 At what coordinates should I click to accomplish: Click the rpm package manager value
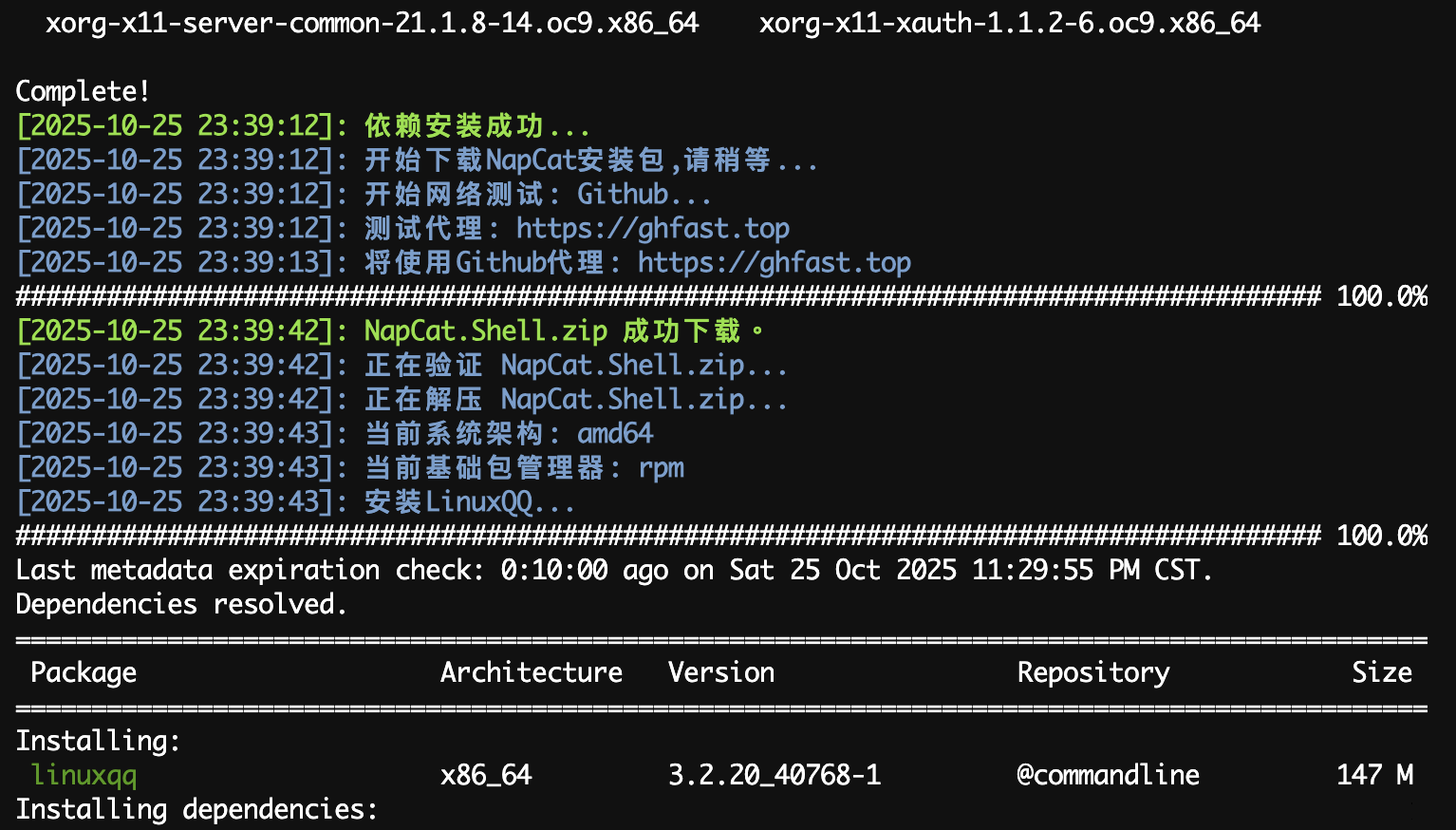[x=661, y=468]
